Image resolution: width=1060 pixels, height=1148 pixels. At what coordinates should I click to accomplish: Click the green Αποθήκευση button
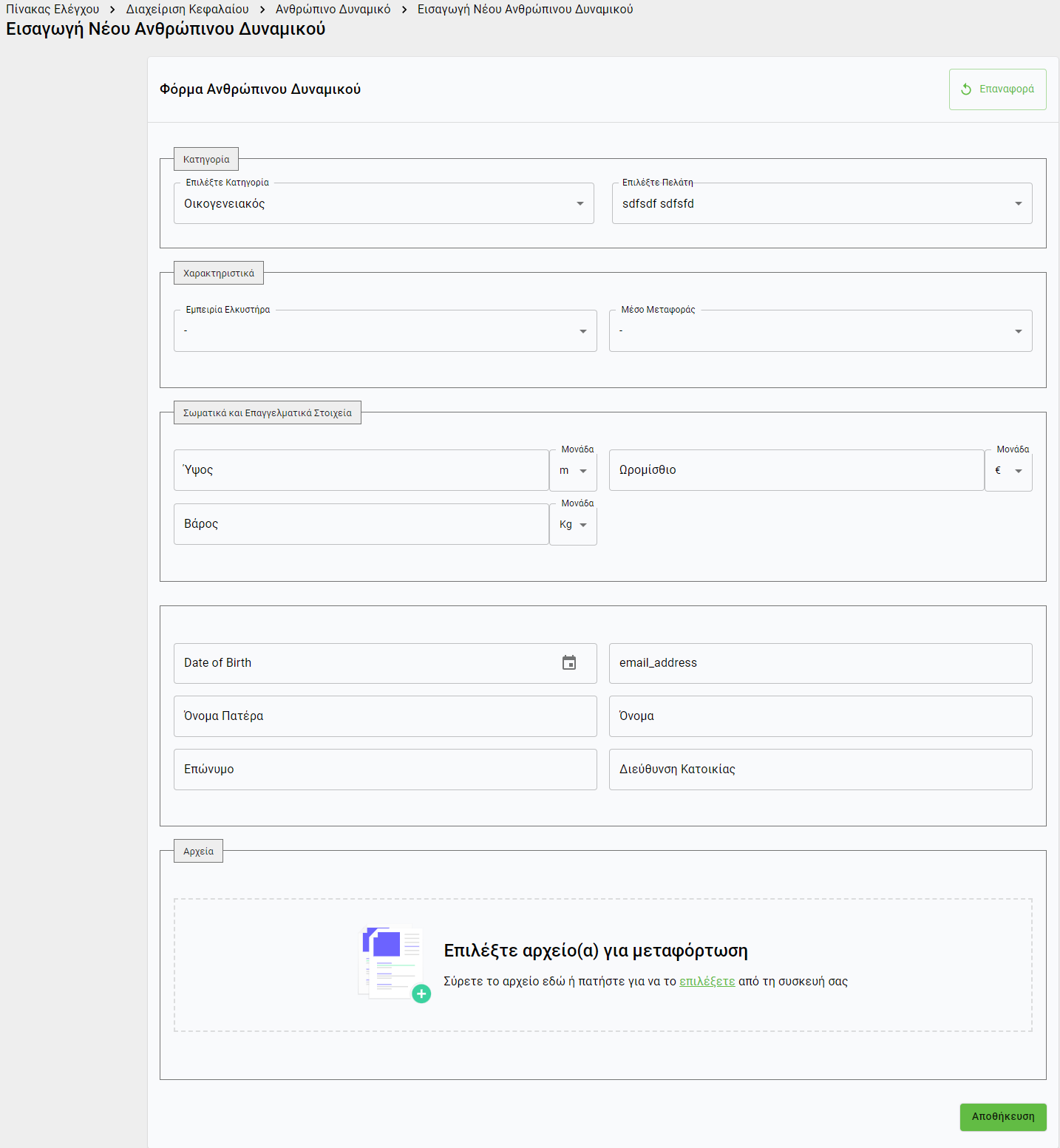(1002, 1116)
